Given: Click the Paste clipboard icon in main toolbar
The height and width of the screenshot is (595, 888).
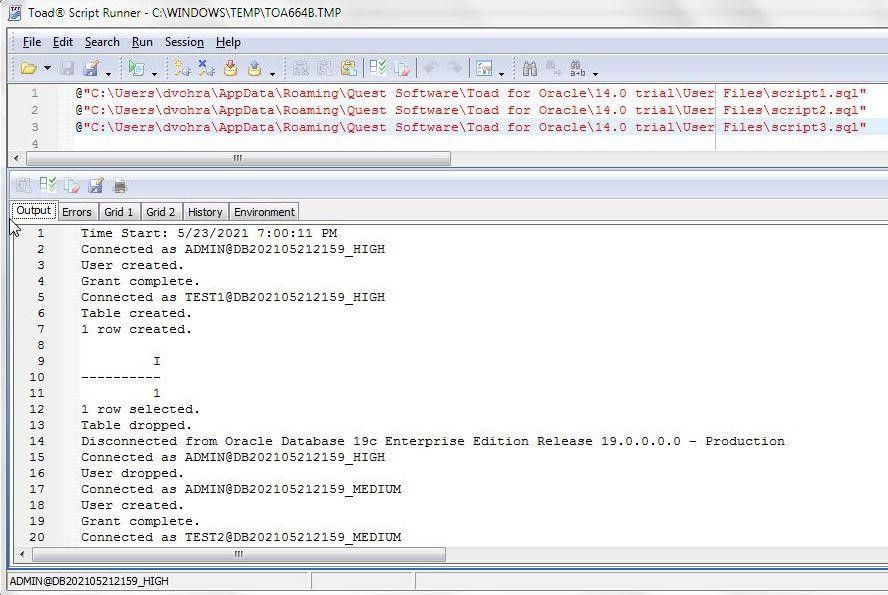Looking at the screenshot, I should coord(349,69).
